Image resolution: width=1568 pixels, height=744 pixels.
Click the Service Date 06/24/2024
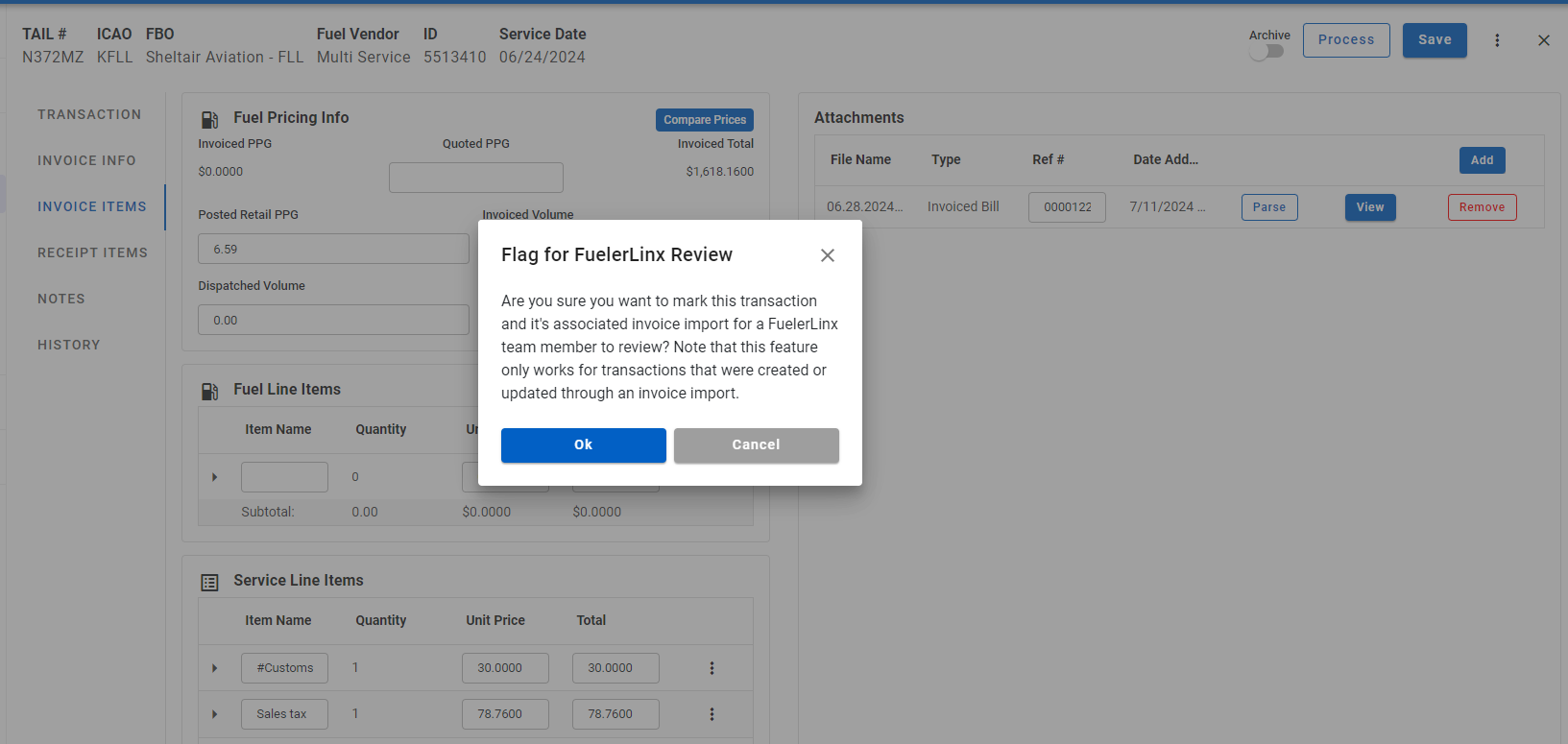(543, 58)
